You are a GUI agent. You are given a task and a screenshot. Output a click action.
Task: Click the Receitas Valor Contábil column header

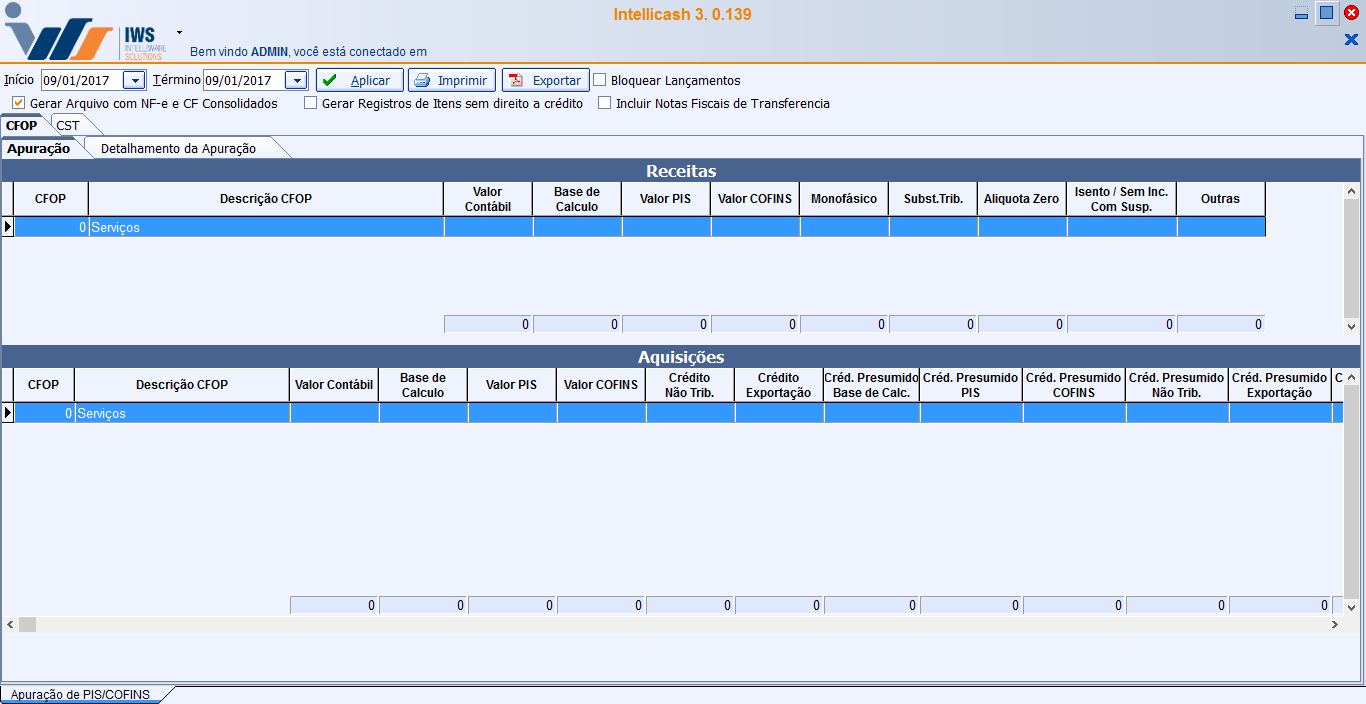coord(488,199)
